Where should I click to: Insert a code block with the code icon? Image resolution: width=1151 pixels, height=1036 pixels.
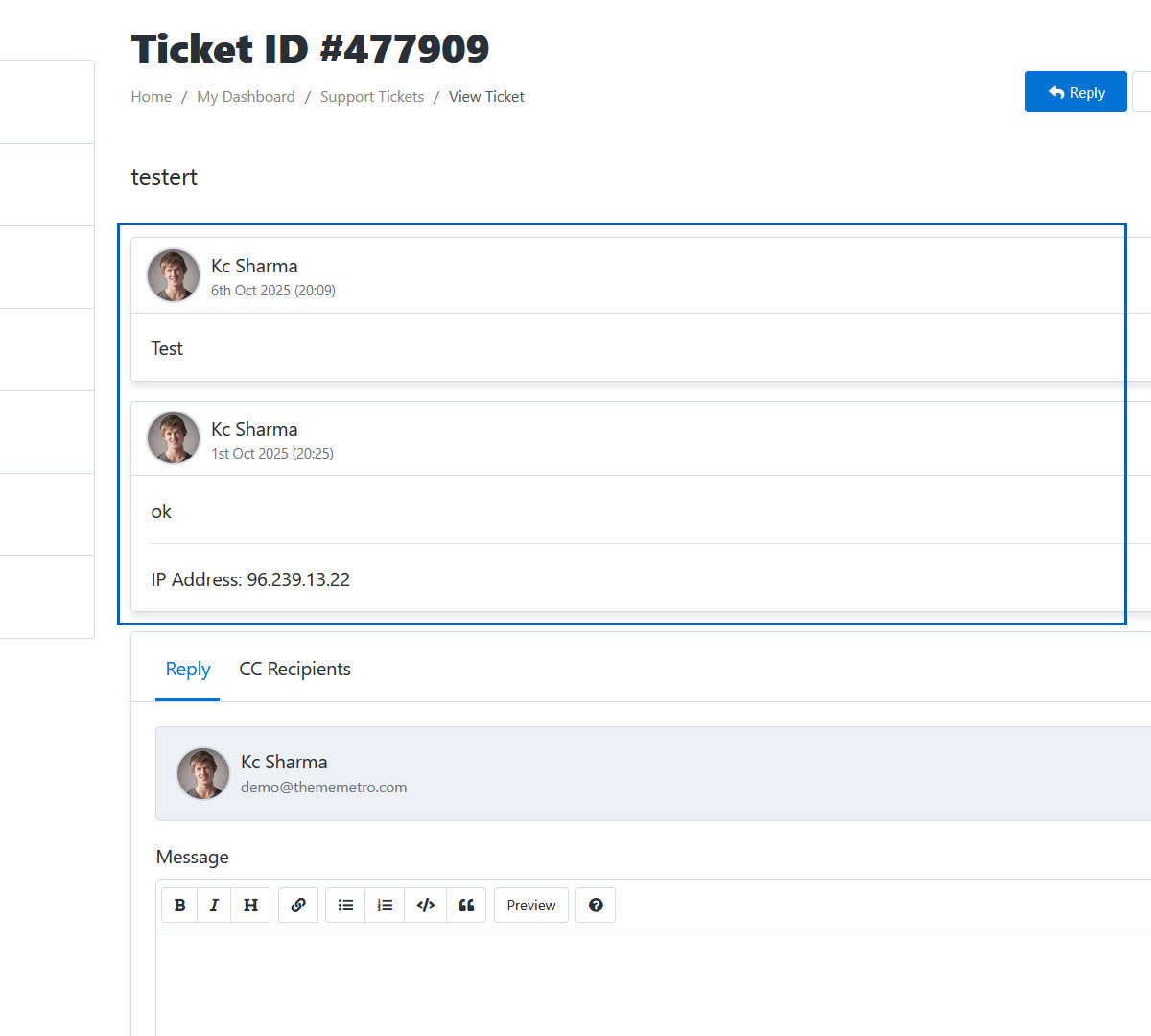[426, 906]
